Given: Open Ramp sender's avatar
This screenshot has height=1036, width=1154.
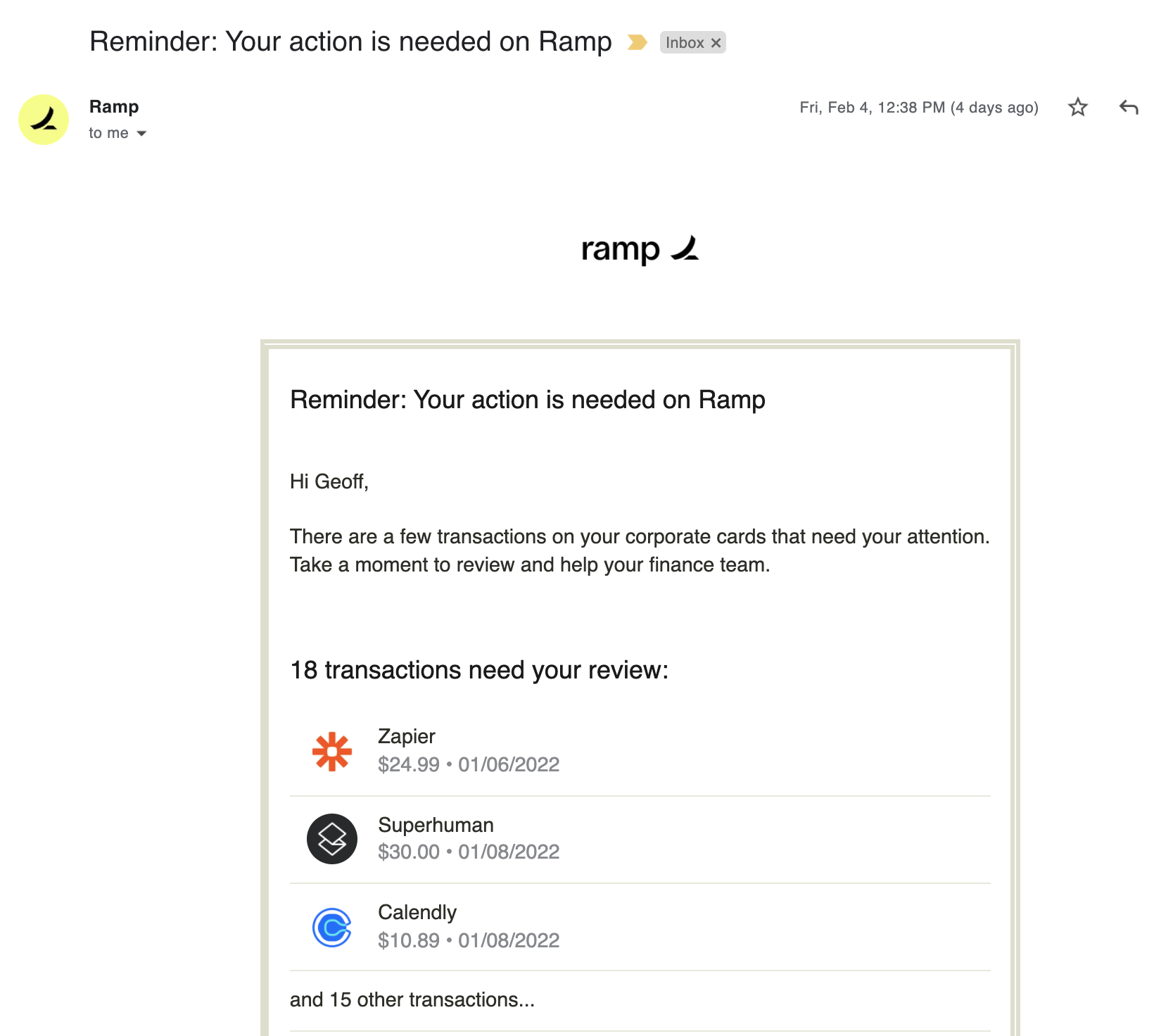Looking at the screenshot, I should [44, 120].
